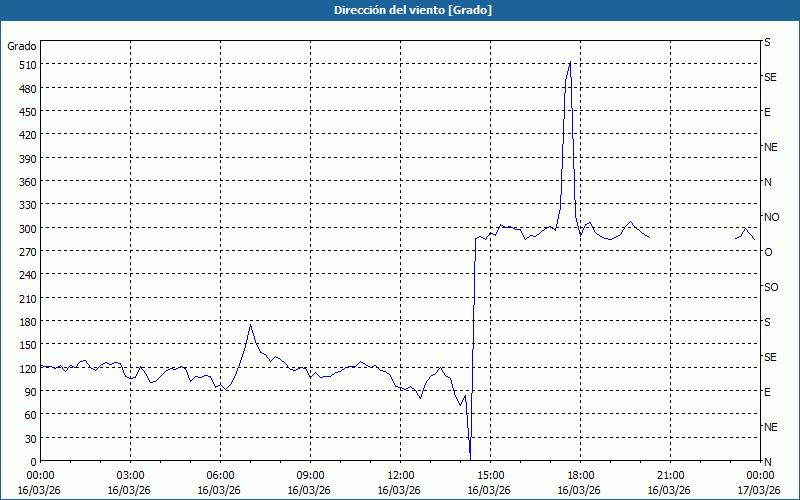The height and width of the screenshot is (500, 800).
Task: Click the 21:00 time-axis label
Action: (670, 476)
